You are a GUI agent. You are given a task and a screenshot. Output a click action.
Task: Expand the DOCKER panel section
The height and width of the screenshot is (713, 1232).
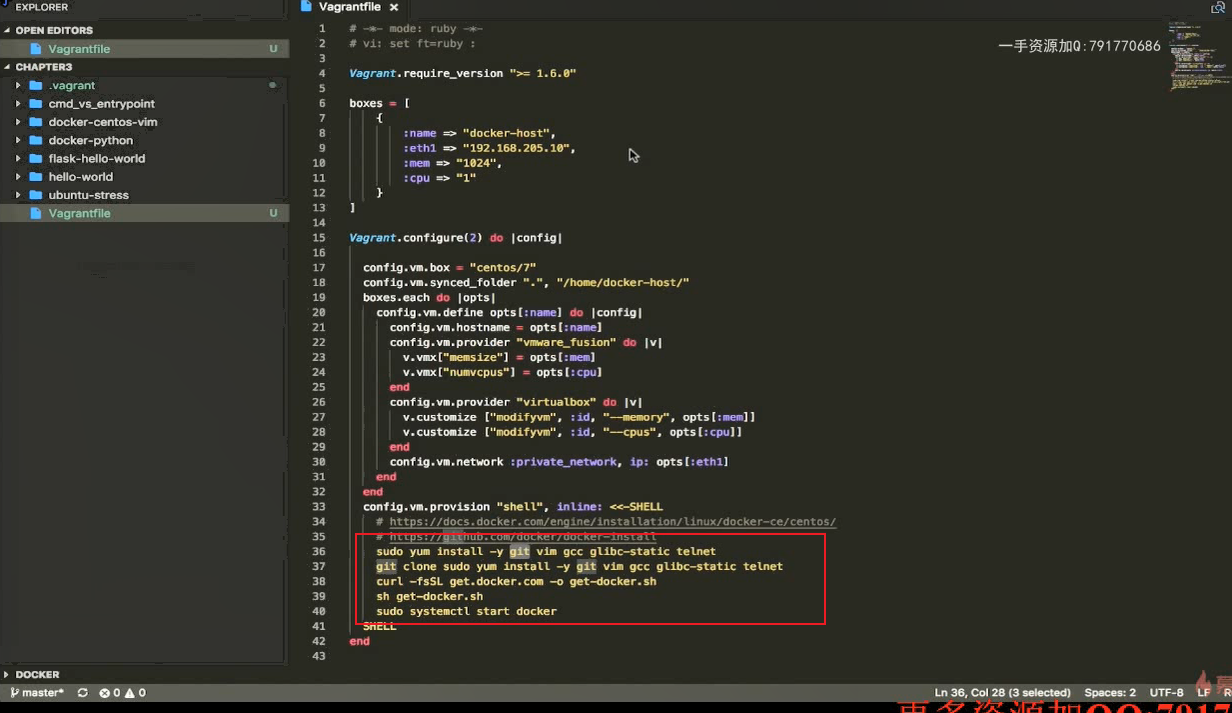8,675
